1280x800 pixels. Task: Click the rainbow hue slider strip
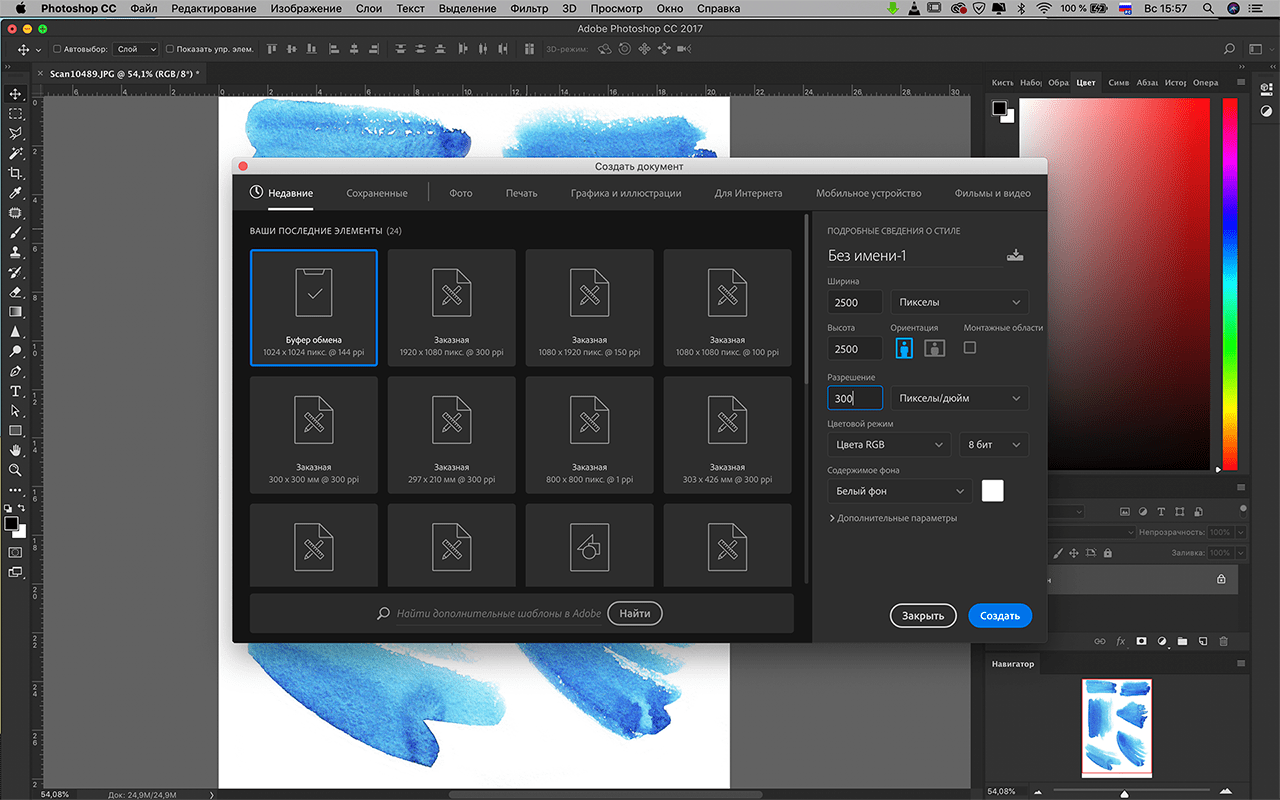click(x=1230, y=285)
